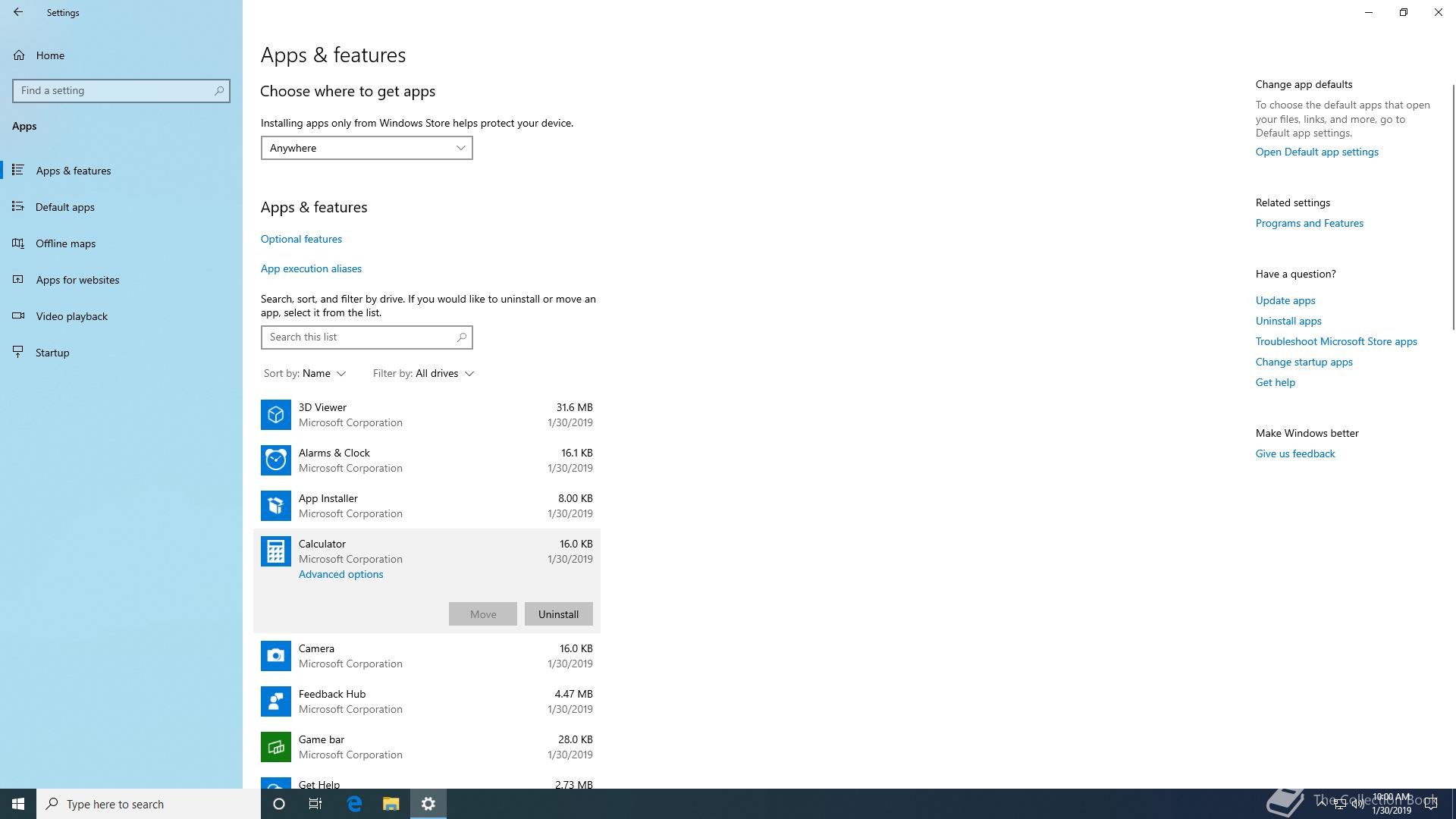Open Apps for websites section
The image size is (1456, 819).
coord(121,280)
